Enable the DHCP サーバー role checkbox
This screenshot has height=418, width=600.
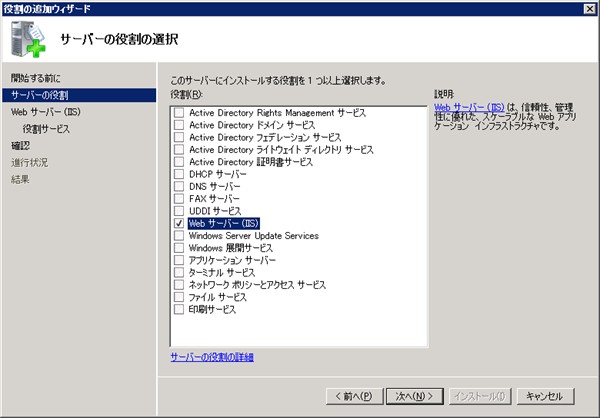(179, 174)
